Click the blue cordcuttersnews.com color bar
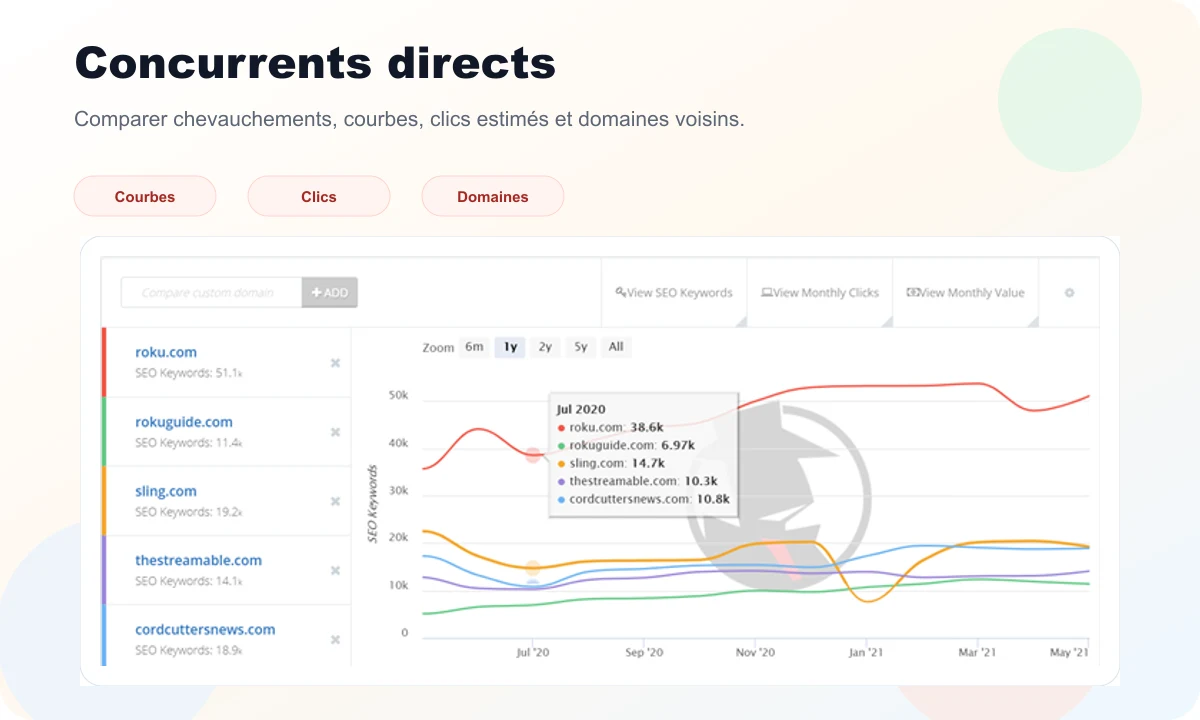This screenshot has height=720, width=1200. coord(103,635)
